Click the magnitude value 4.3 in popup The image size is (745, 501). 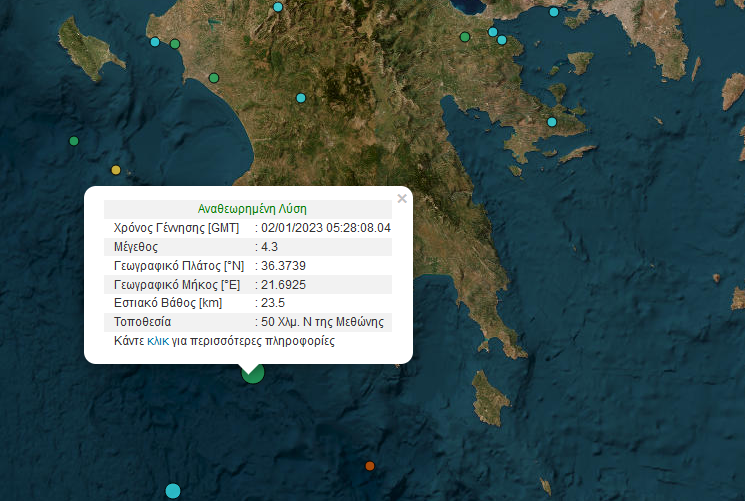tap(269, 246)
